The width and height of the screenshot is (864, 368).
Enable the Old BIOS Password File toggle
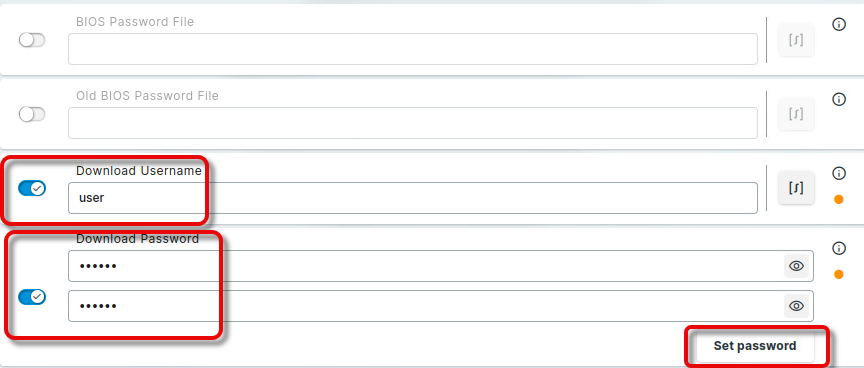tap(32, 114)
